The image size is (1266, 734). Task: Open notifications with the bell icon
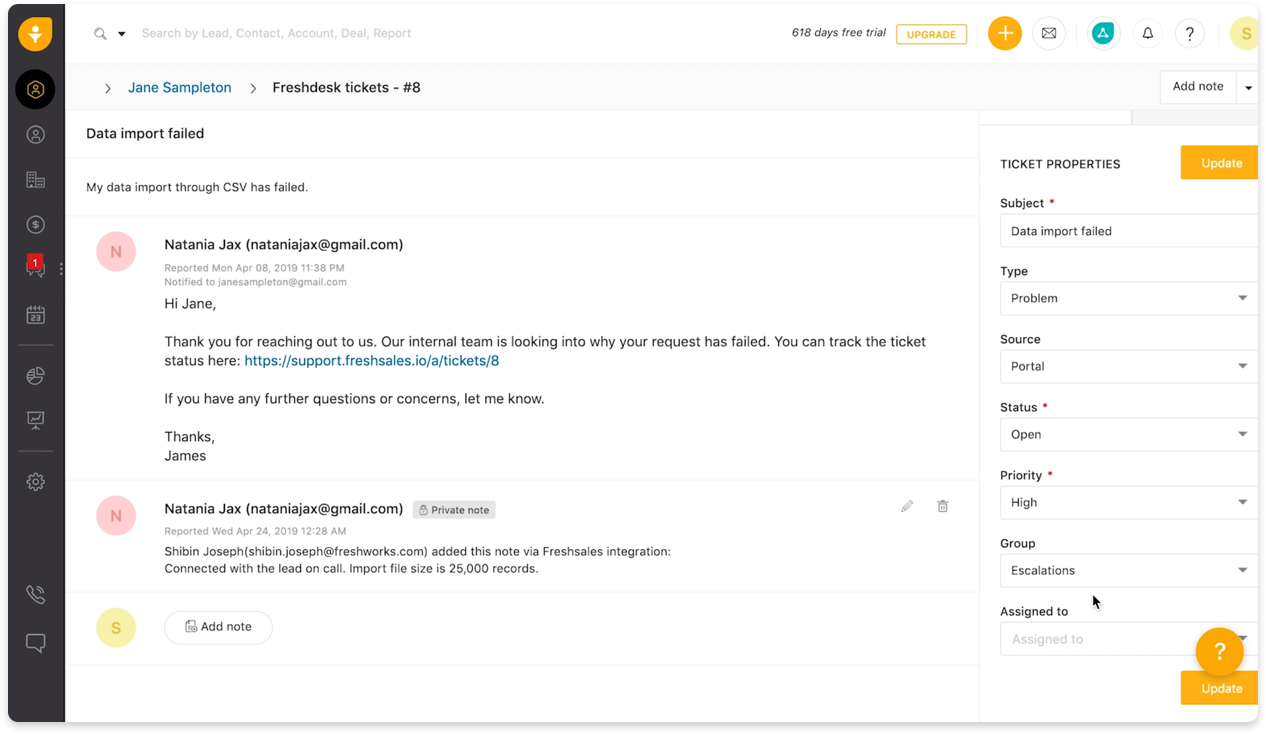[1147, 33]
